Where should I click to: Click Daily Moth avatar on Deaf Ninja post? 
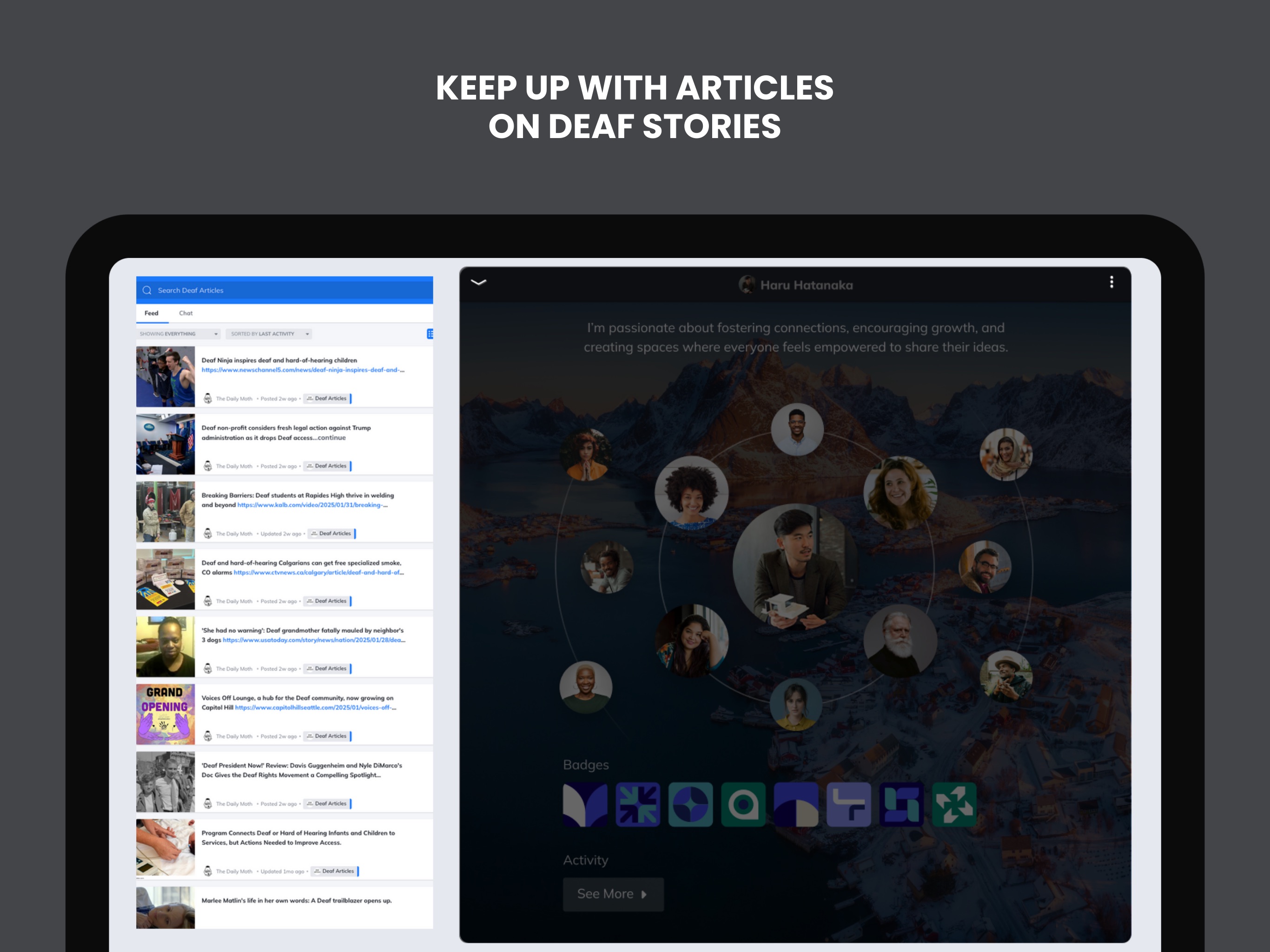tap(208, 398)
